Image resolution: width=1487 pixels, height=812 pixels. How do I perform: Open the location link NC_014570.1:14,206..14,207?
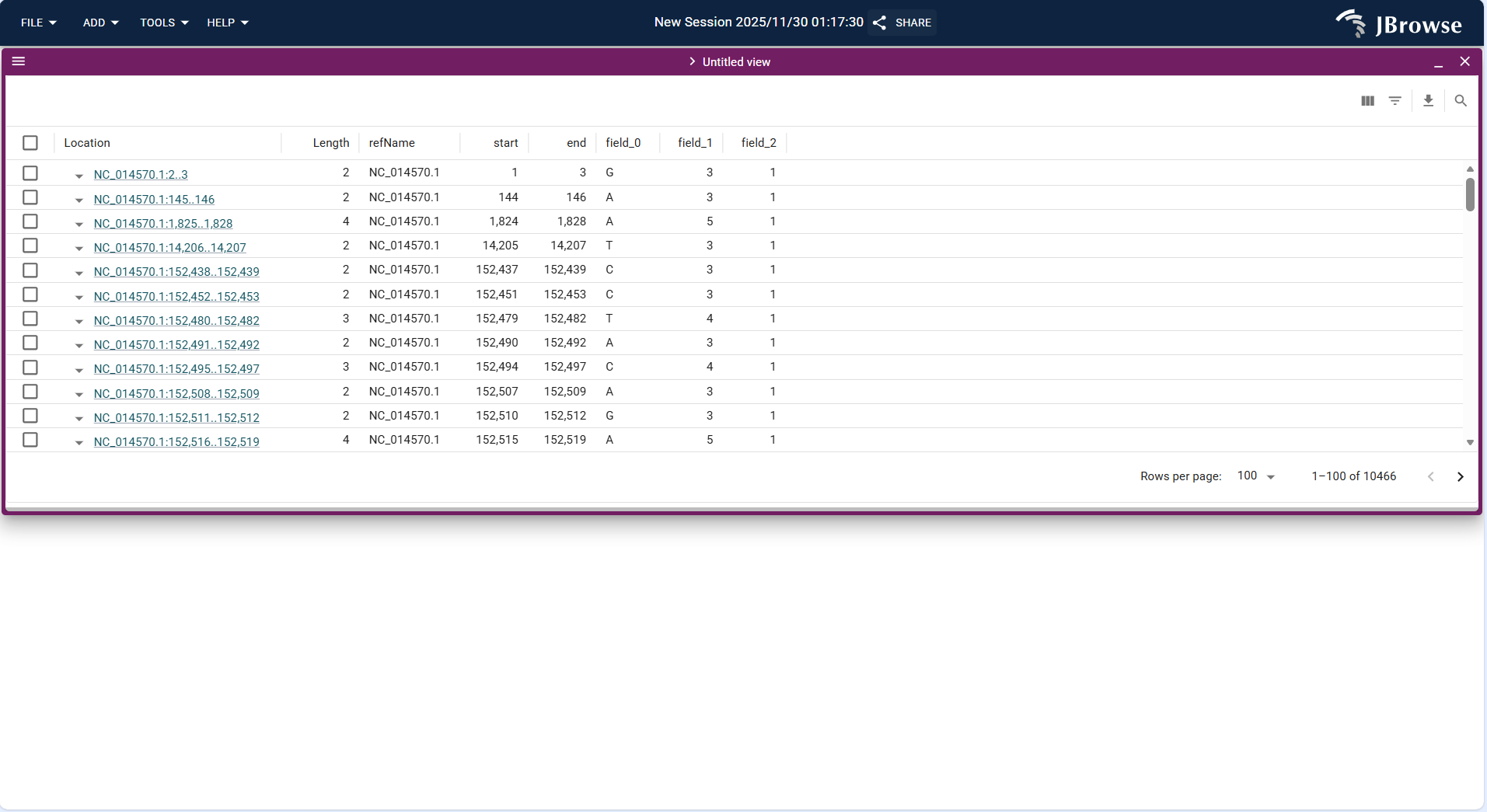click(169, 247)
